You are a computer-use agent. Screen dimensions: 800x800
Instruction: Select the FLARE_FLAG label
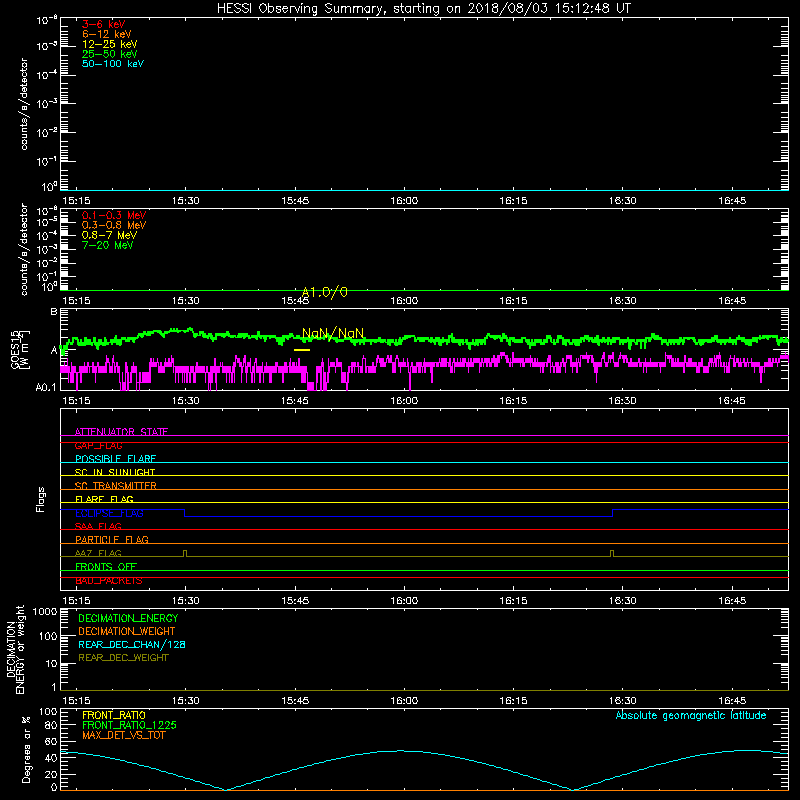point(104,499)
